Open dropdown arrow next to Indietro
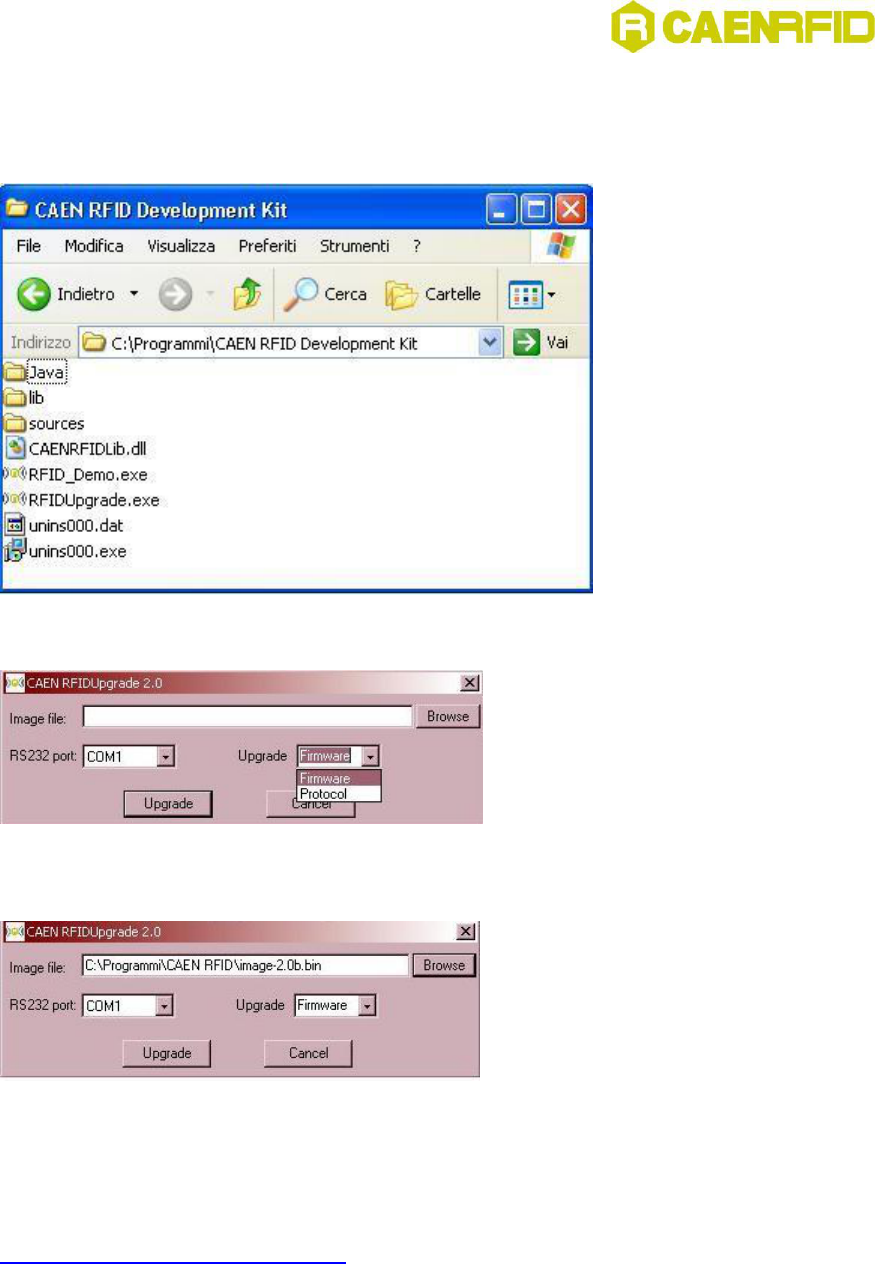The width and height of the screenshot is (875, 1264). (x=134, y=295)
